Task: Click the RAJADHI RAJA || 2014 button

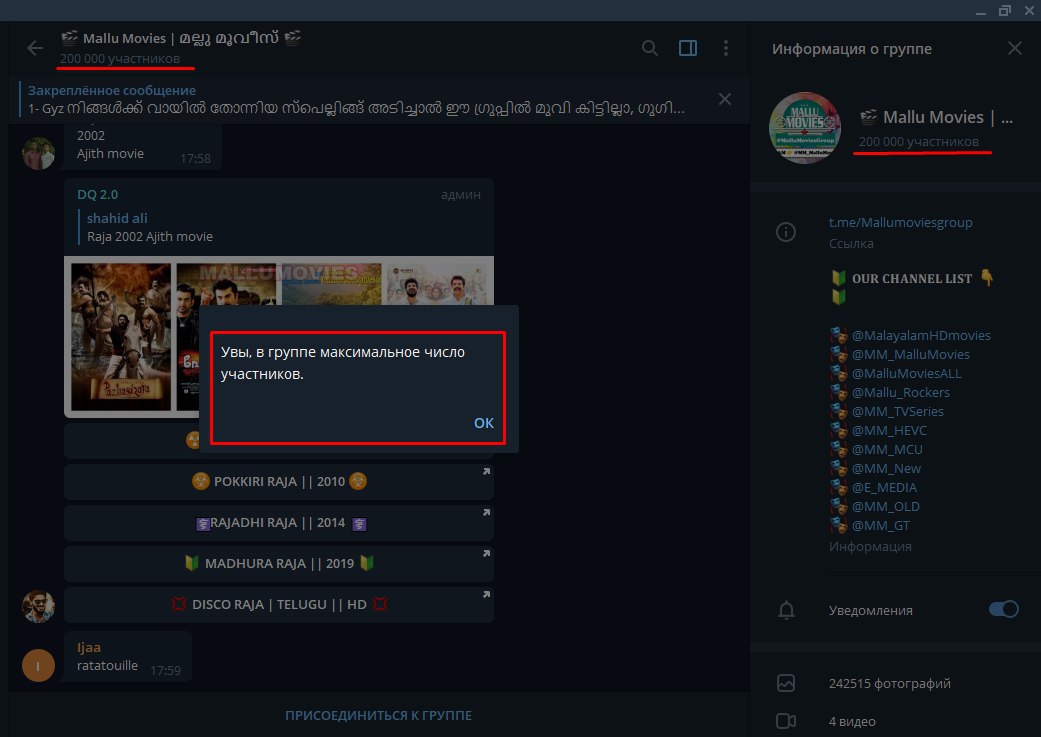Action: click(x=279, y=523)
